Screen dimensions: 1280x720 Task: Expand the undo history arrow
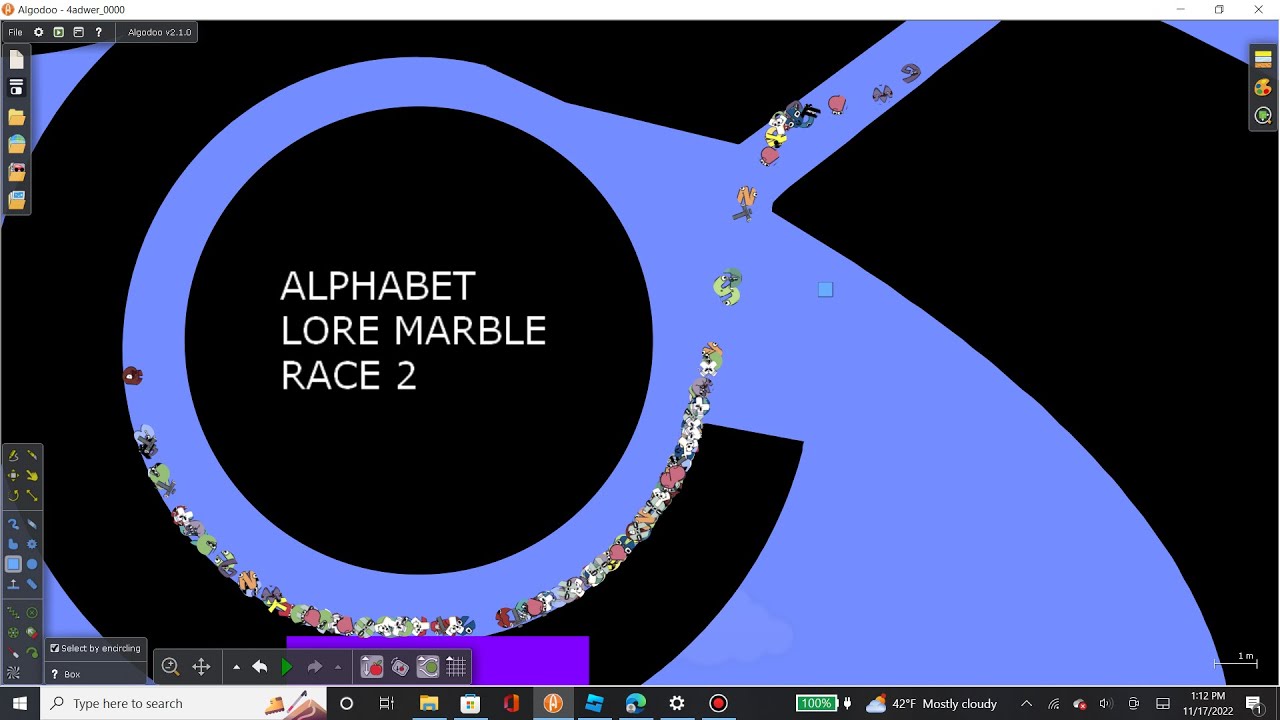[236, 667]
